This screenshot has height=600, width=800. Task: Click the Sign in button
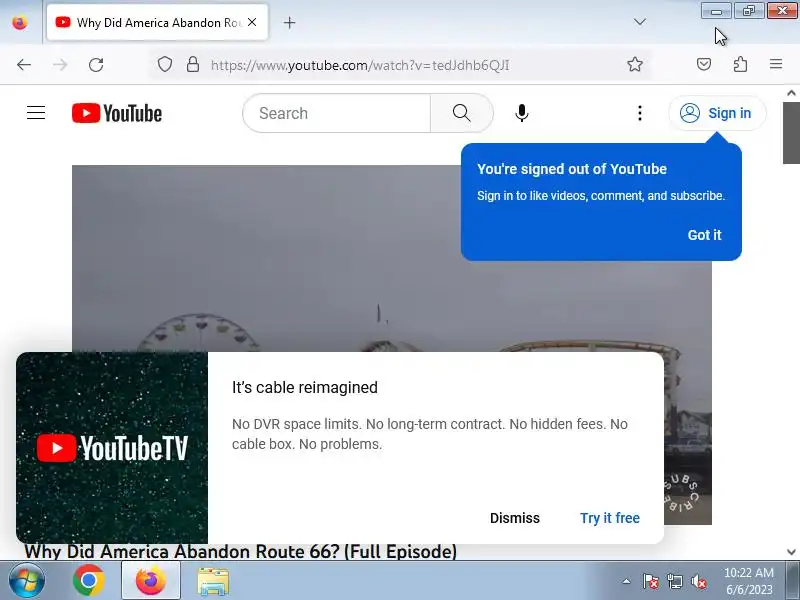point(716,113)
